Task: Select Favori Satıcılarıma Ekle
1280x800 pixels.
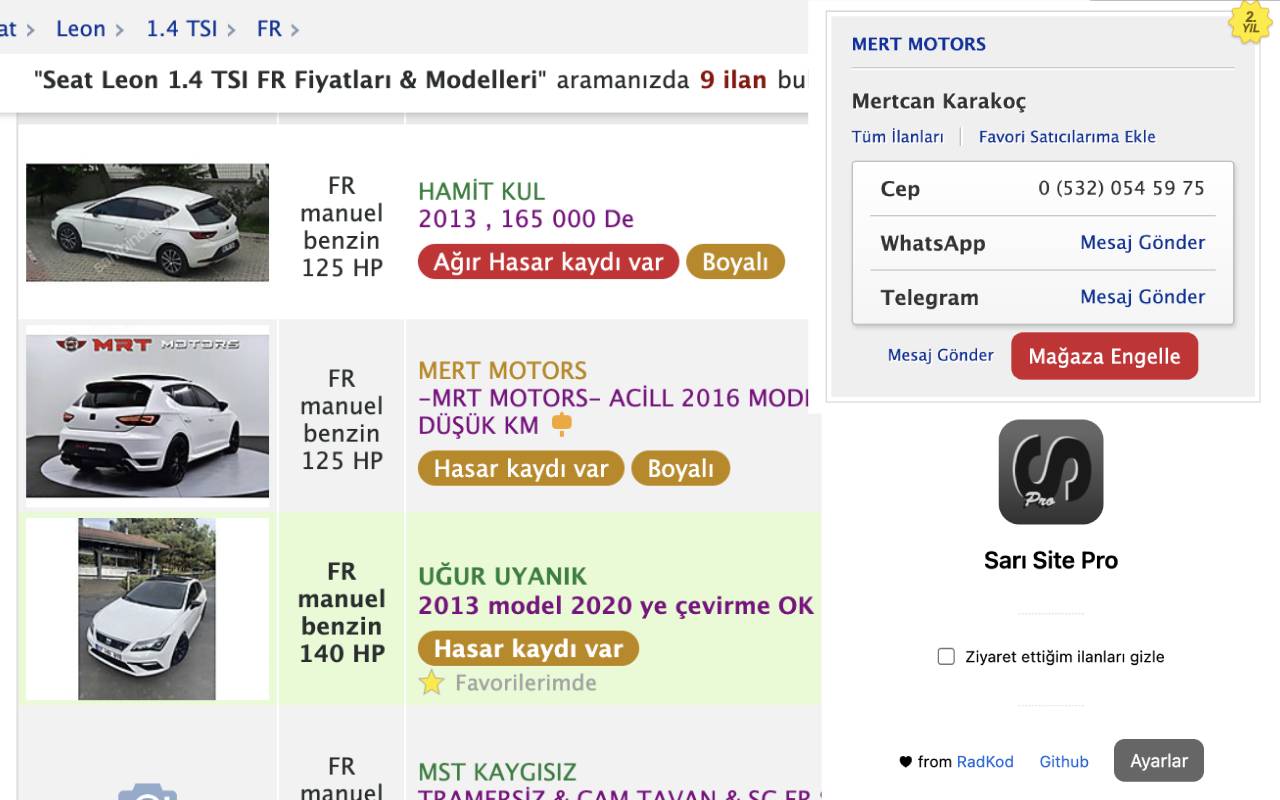Action: pyautogui.click(x=1067, y=137)
